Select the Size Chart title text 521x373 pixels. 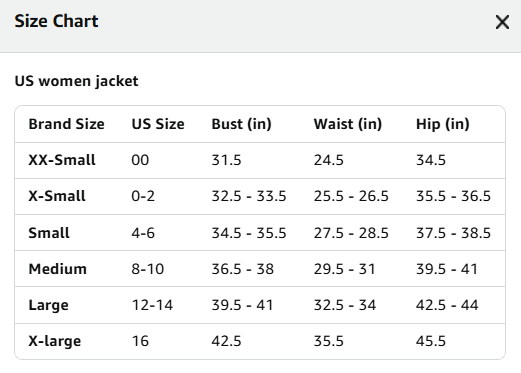click(56, 21)
